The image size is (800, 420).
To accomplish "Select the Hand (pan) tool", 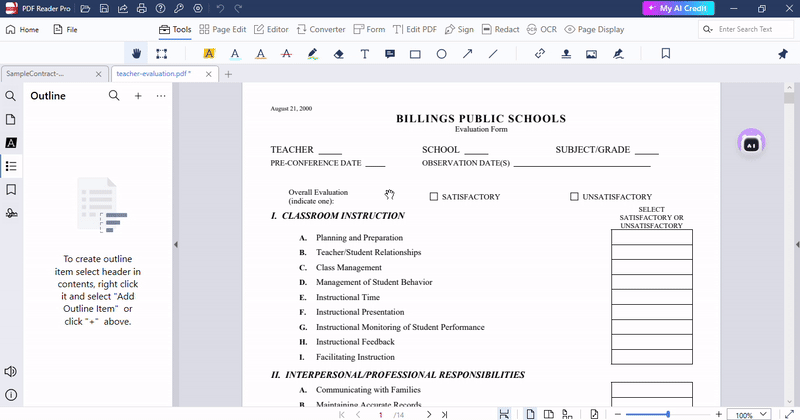I will click(x=136, y=54).
